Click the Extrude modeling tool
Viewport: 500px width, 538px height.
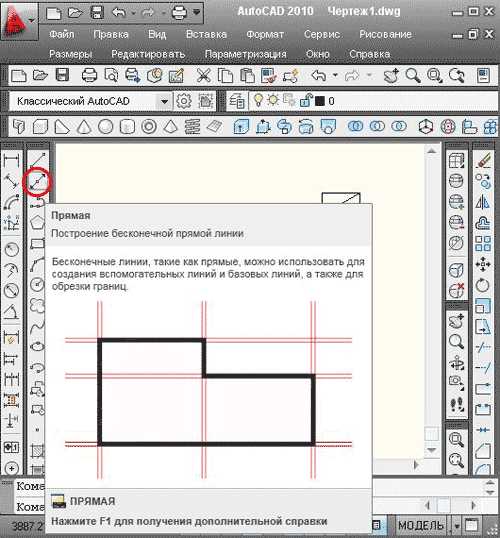(241, 127)
